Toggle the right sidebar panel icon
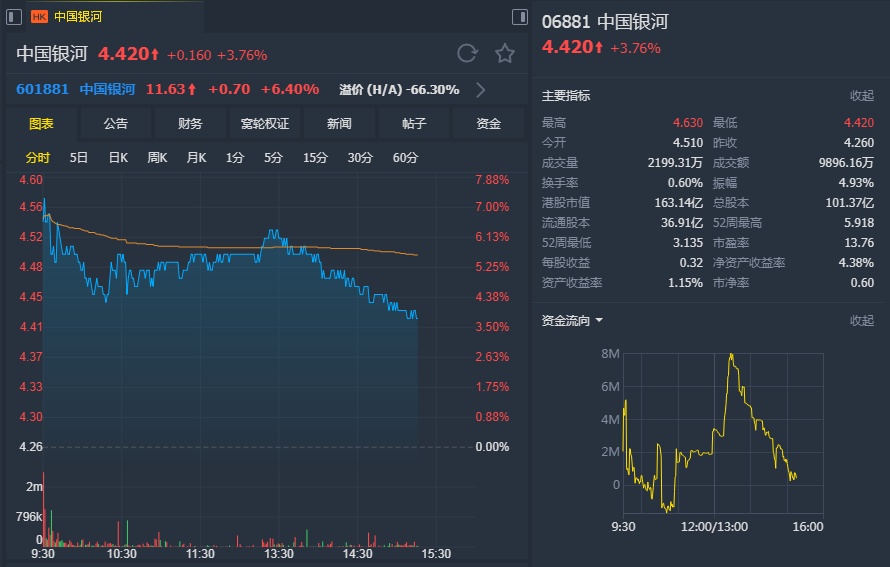 tap(519, 17)
